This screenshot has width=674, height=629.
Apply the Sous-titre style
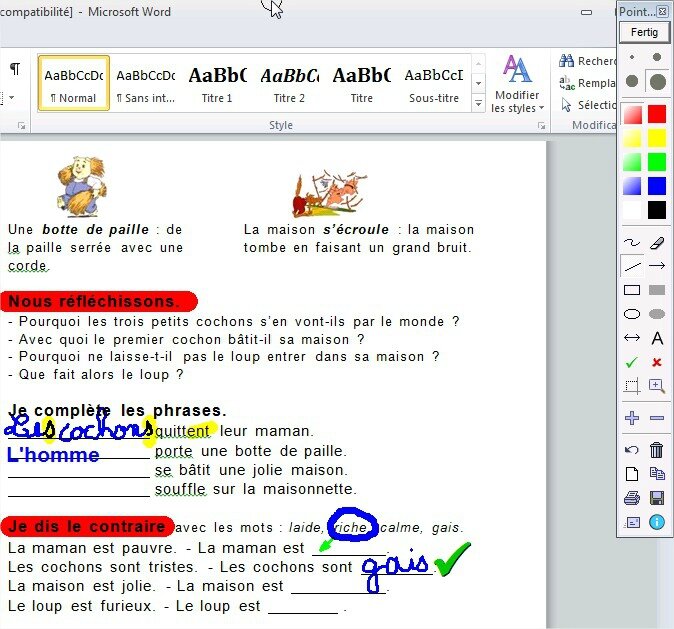click(433, 83)
